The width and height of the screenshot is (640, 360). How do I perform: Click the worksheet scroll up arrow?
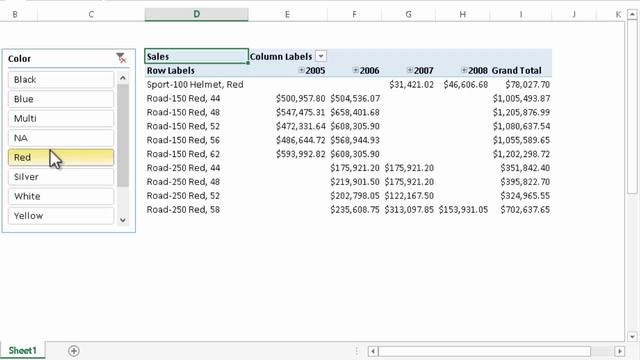point(632,14)
